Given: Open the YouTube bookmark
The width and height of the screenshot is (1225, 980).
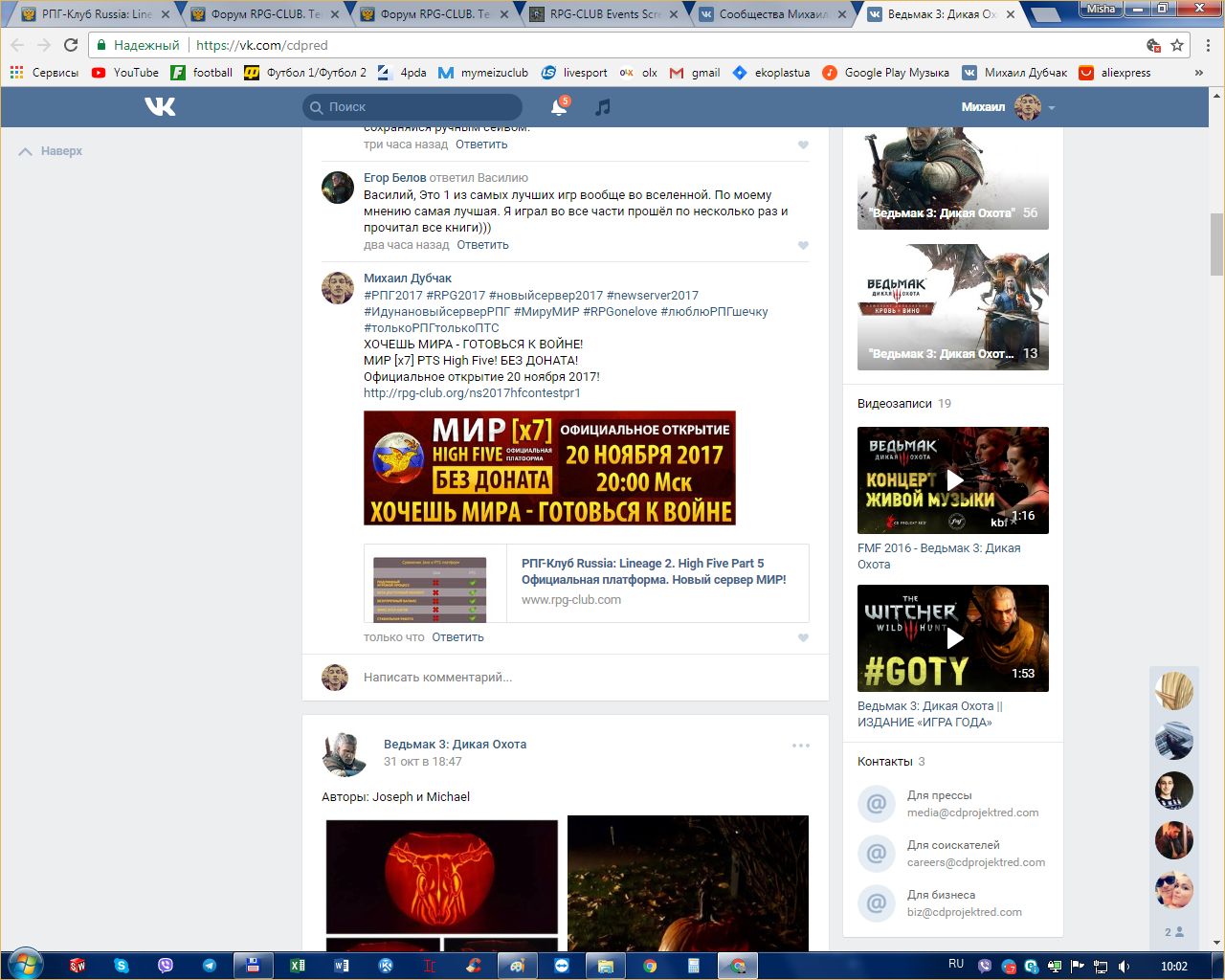Looking at the screenshot, I should (x=125, y=73).
